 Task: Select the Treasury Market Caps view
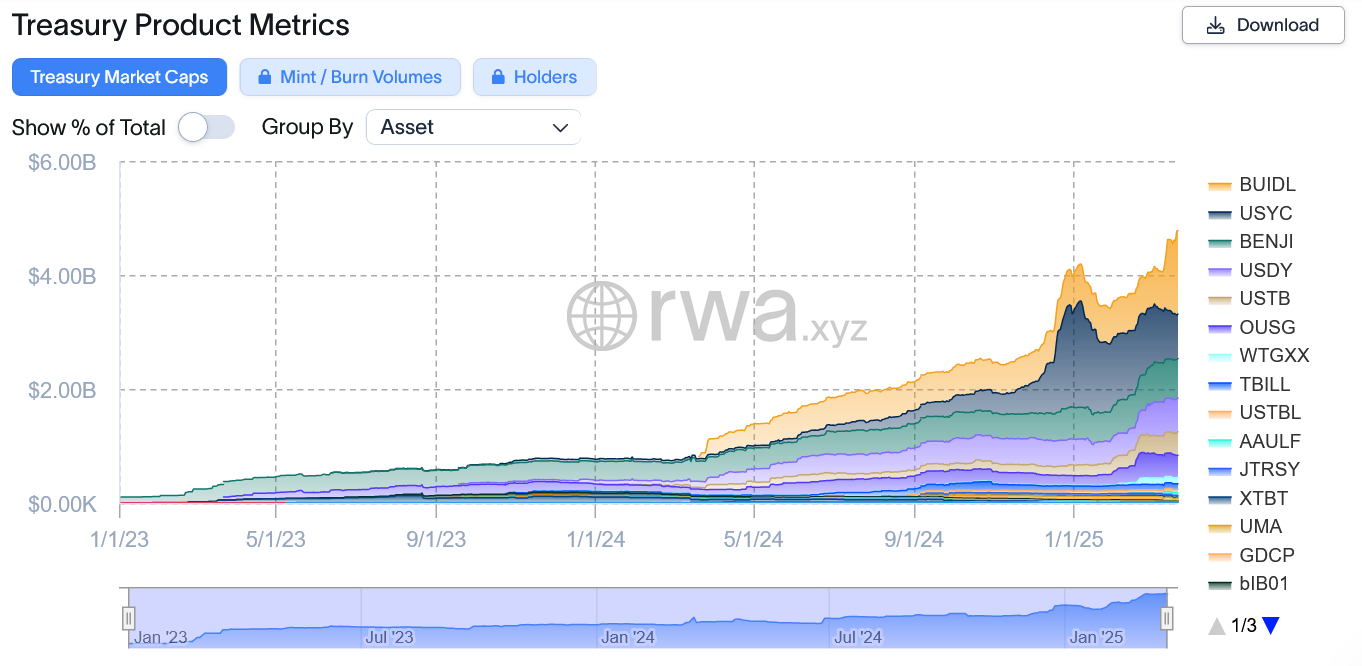[x=119, y=77]
